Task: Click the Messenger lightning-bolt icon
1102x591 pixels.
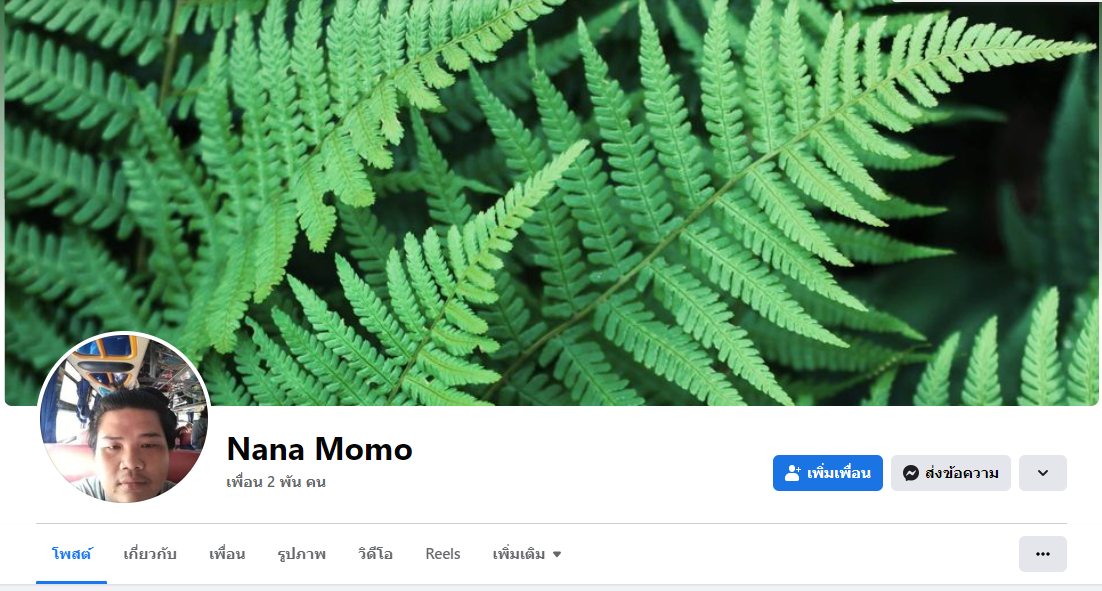Action: pos(911,473)
